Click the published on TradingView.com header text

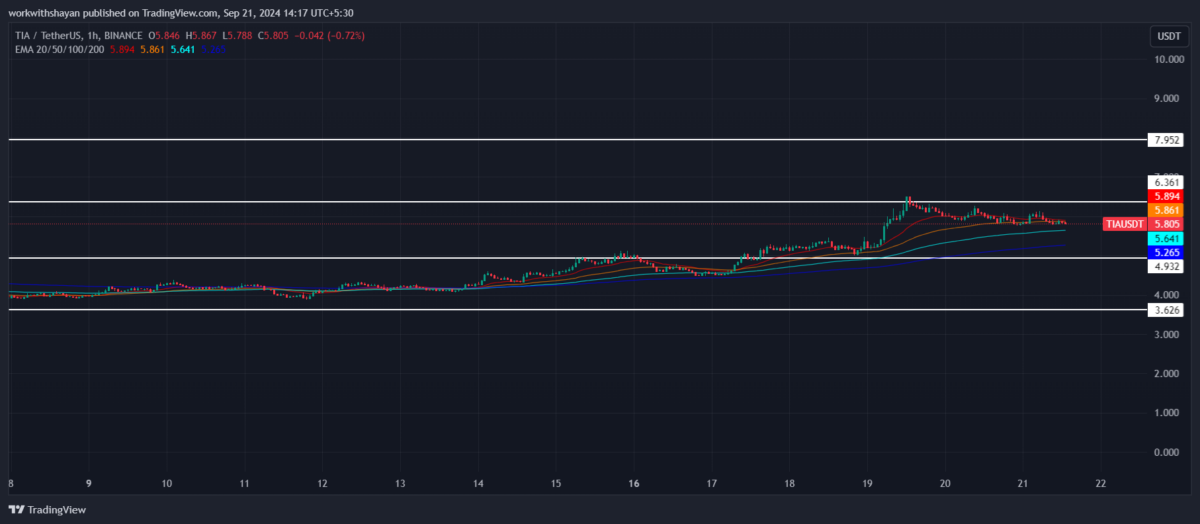tap(181, 13)
